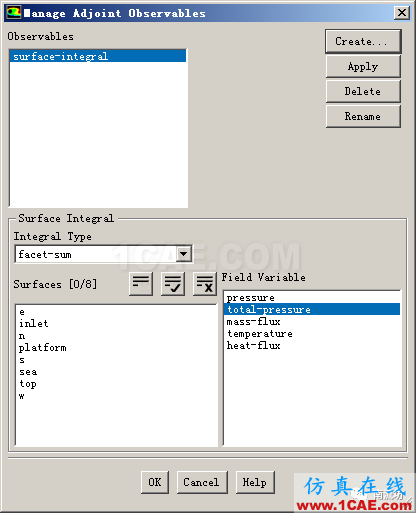
Task: Select surface 'e' in Surfaces list
Action: (116, 312)
